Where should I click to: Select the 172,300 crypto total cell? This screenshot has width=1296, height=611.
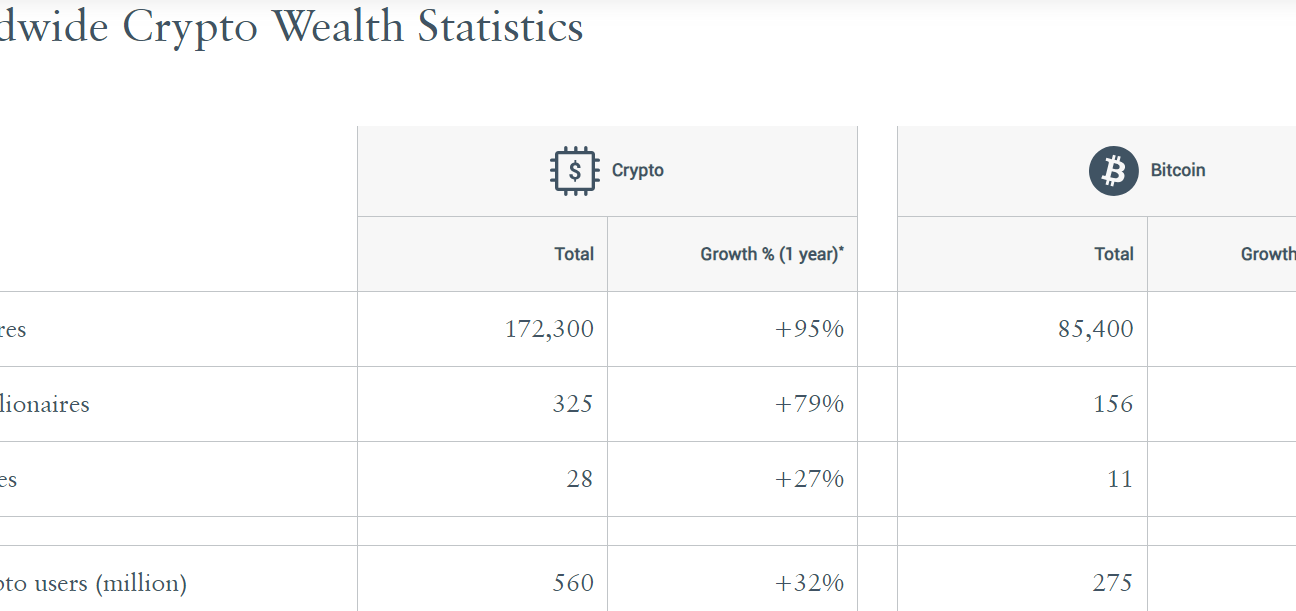(x=549, y=329)
